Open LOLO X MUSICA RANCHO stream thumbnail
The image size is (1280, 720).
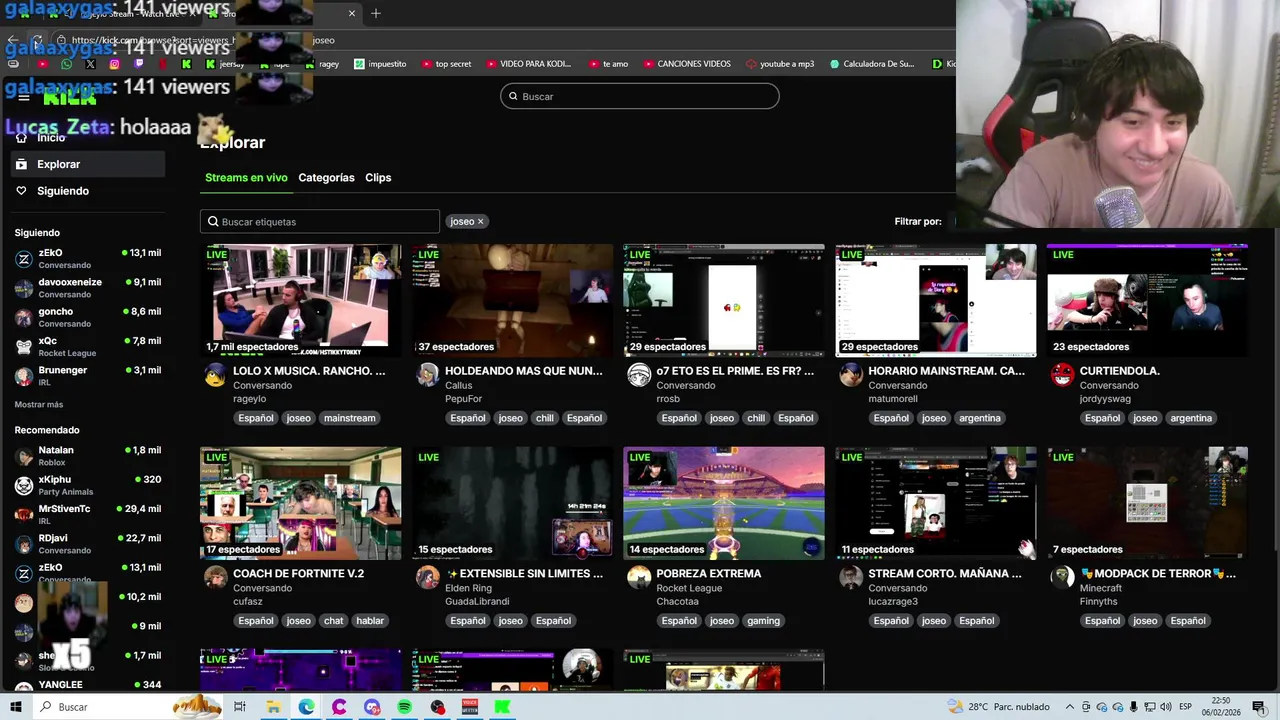300,300
